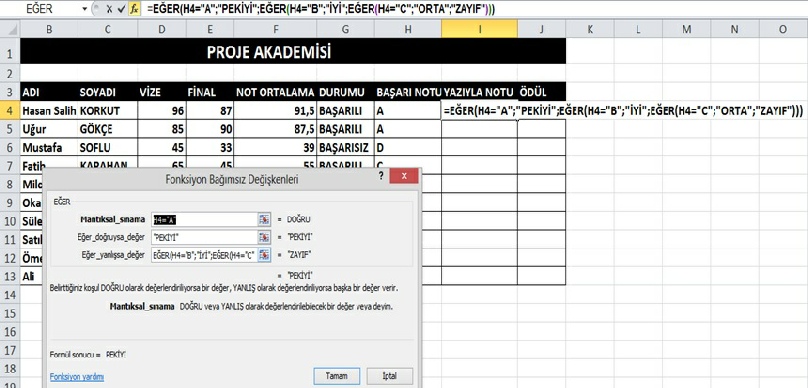Select row 1 header
Screen dimensions: 808x388
[x=10, y=52]
